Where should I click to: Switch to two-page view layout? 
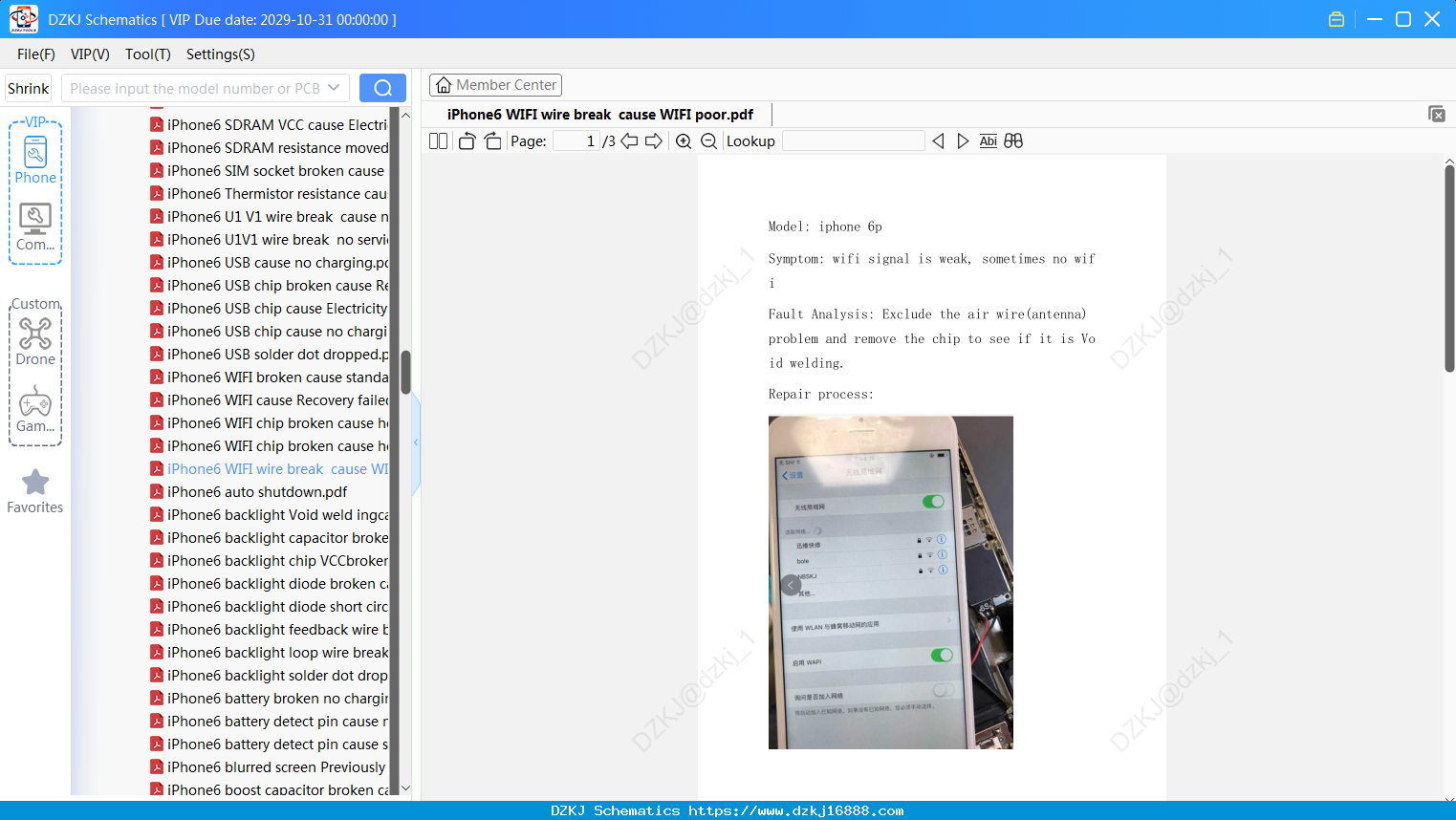click(439, 141)
